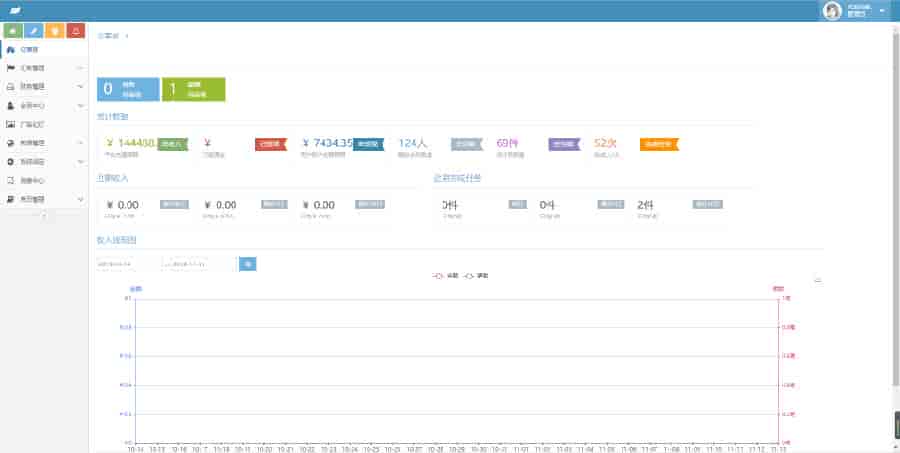Click the green shortcut button above the sidebar
Viewport: 900px width, 453px height.
[x=14, y=31]
